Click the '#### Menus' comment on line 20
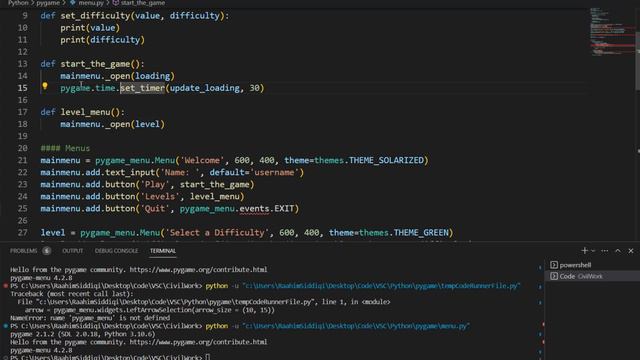This screenshot has height=360, width=640. click(x=65, y=148)
